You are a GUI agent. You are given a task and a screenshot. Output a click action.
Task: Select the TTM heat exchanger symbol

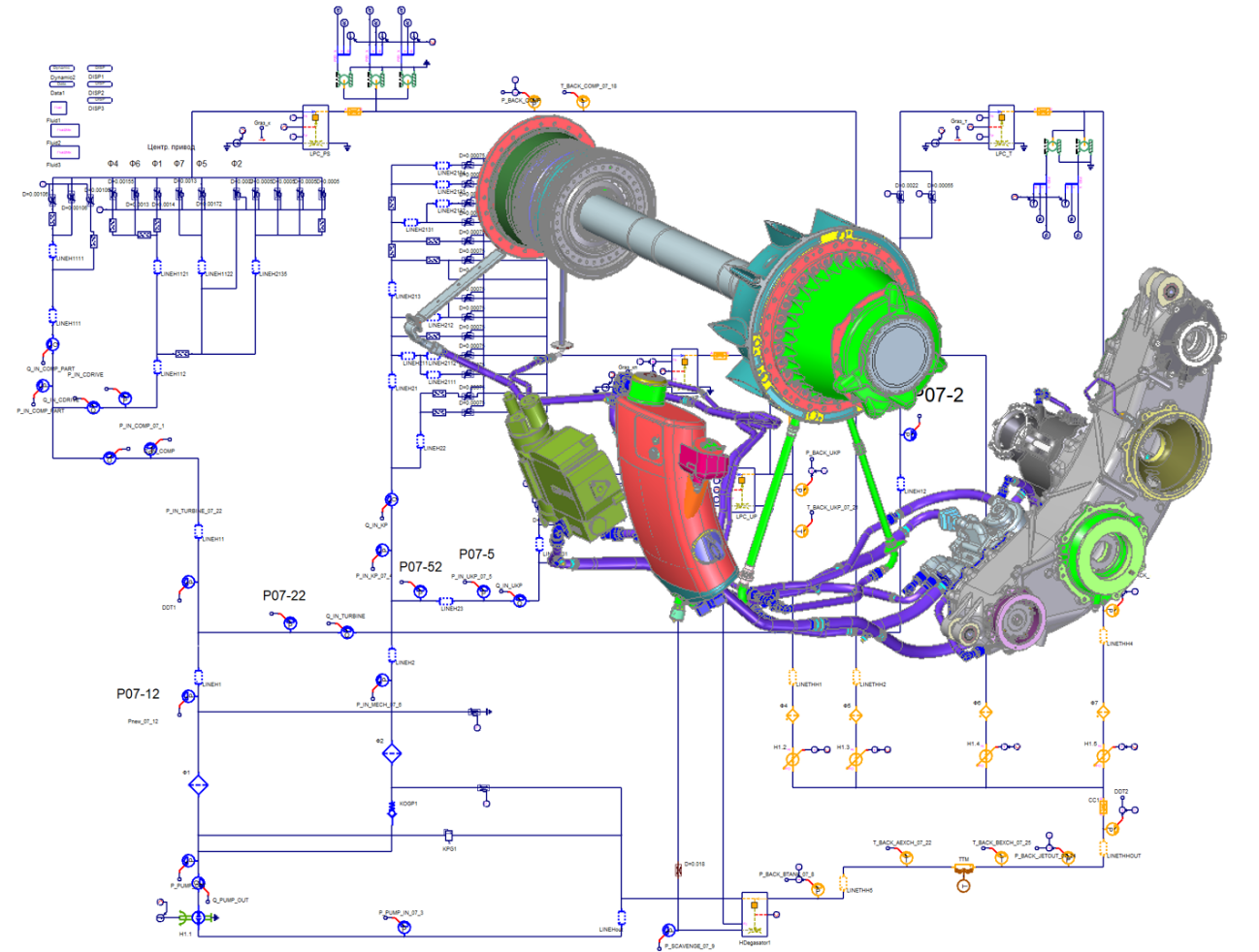coord(963,870)
